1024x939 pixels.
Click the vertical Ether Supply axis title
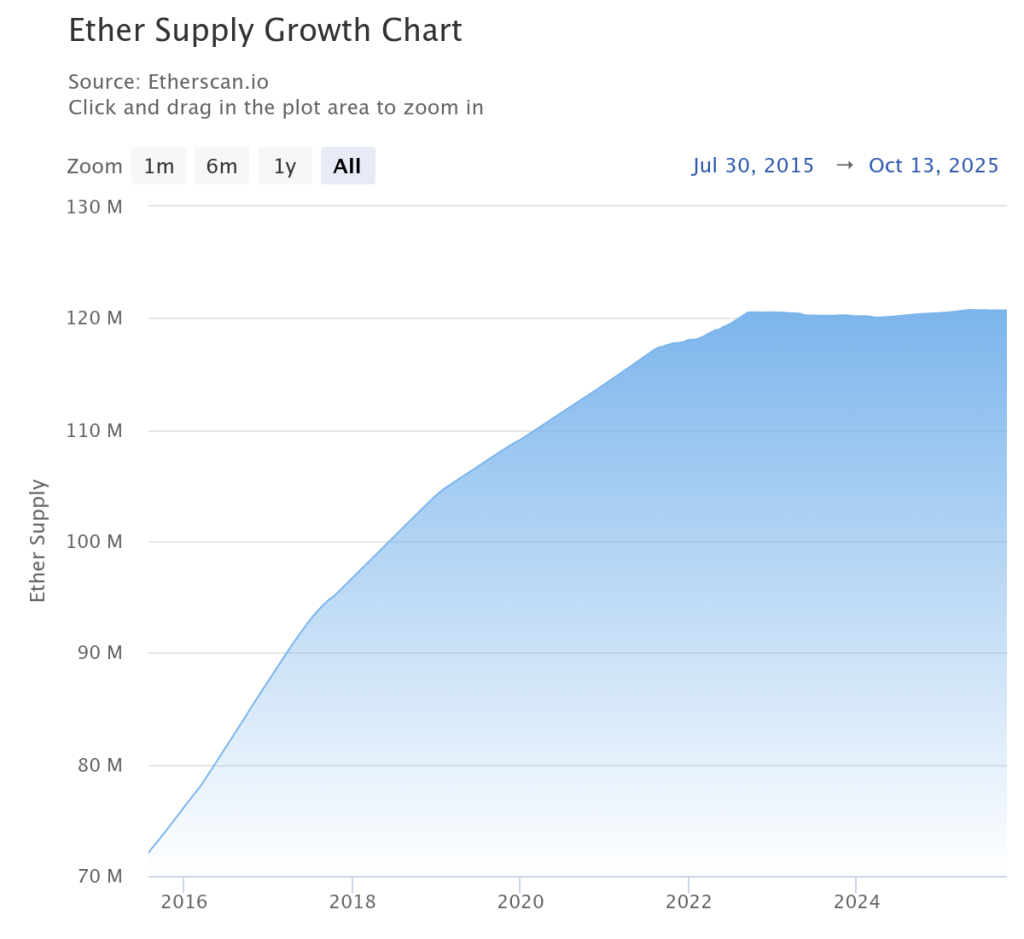pyautogui.click(x=38, y=541)
